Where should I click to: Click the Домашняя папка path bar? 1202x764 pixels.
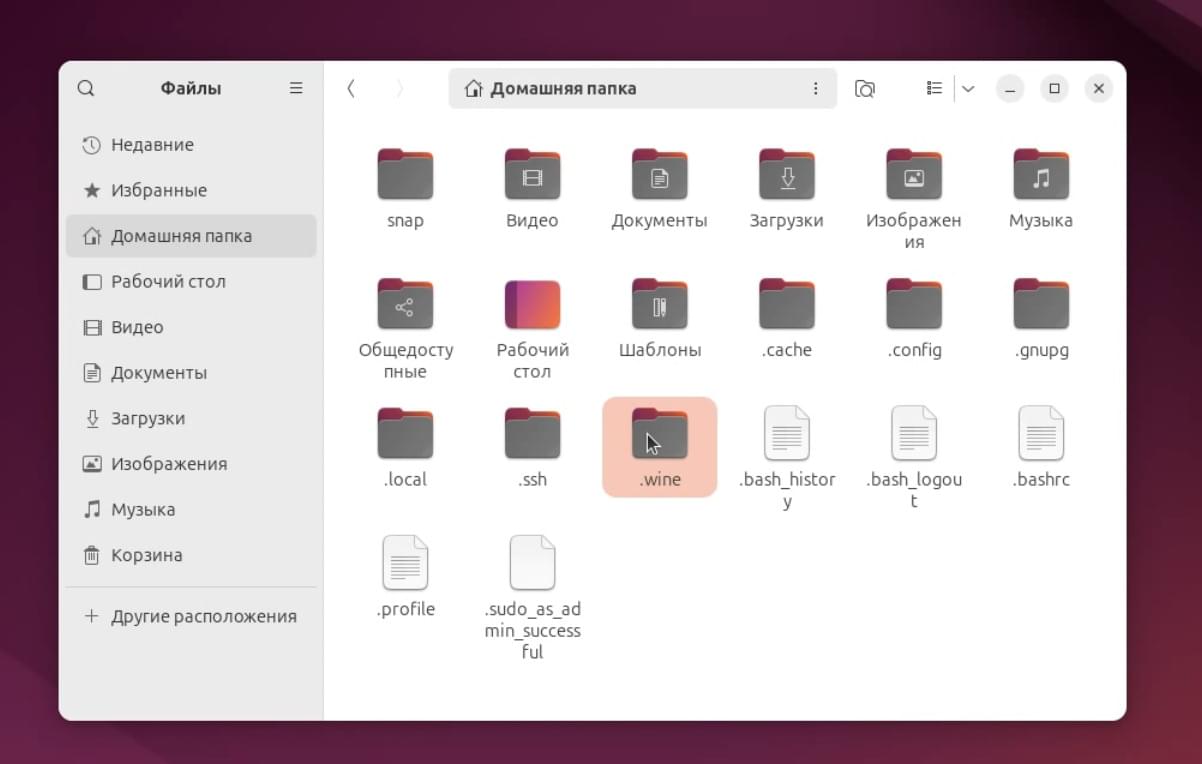pos(642,88)
